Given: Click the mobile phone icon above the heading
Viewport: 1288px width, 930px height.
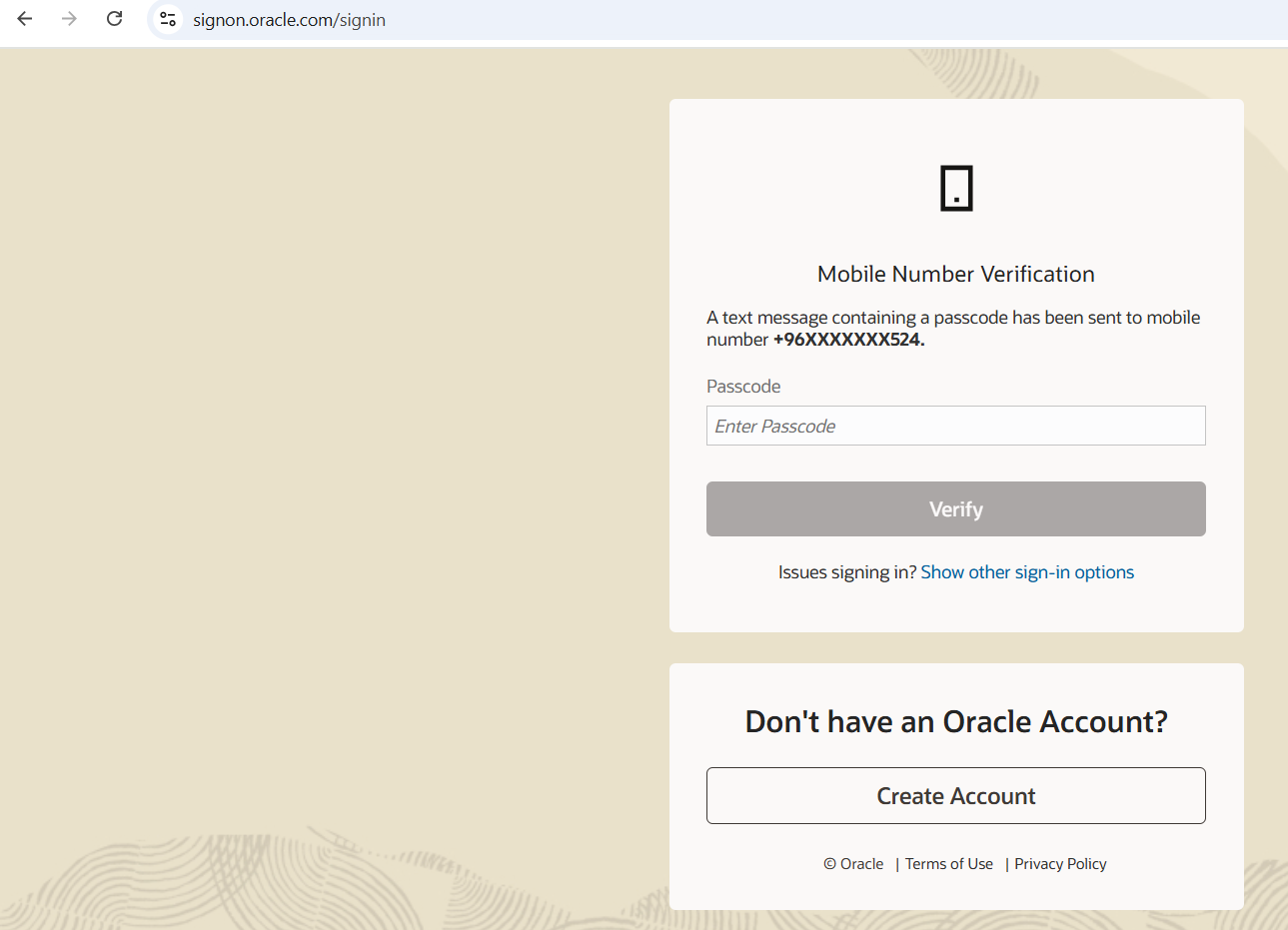Looking at the screenshot, I should click(x=956, y=188).
